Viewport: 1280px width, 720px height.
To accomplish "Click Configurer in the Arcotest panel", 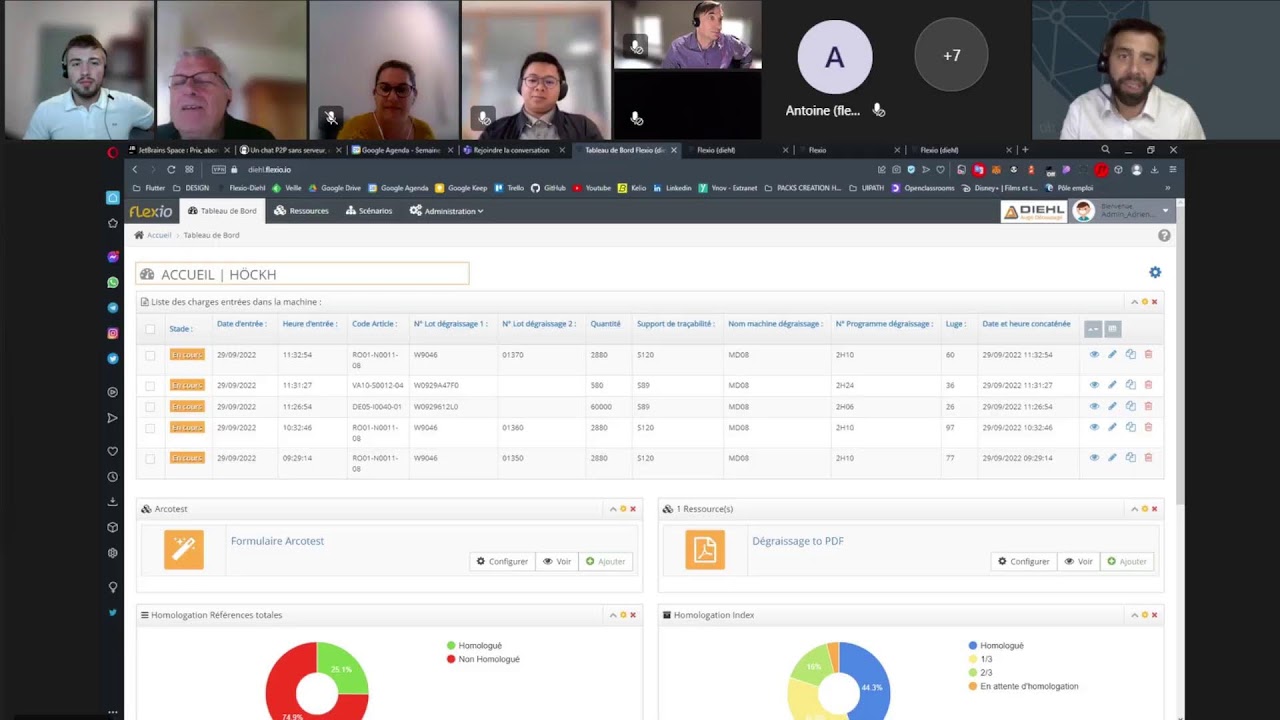I will [502, 561].
